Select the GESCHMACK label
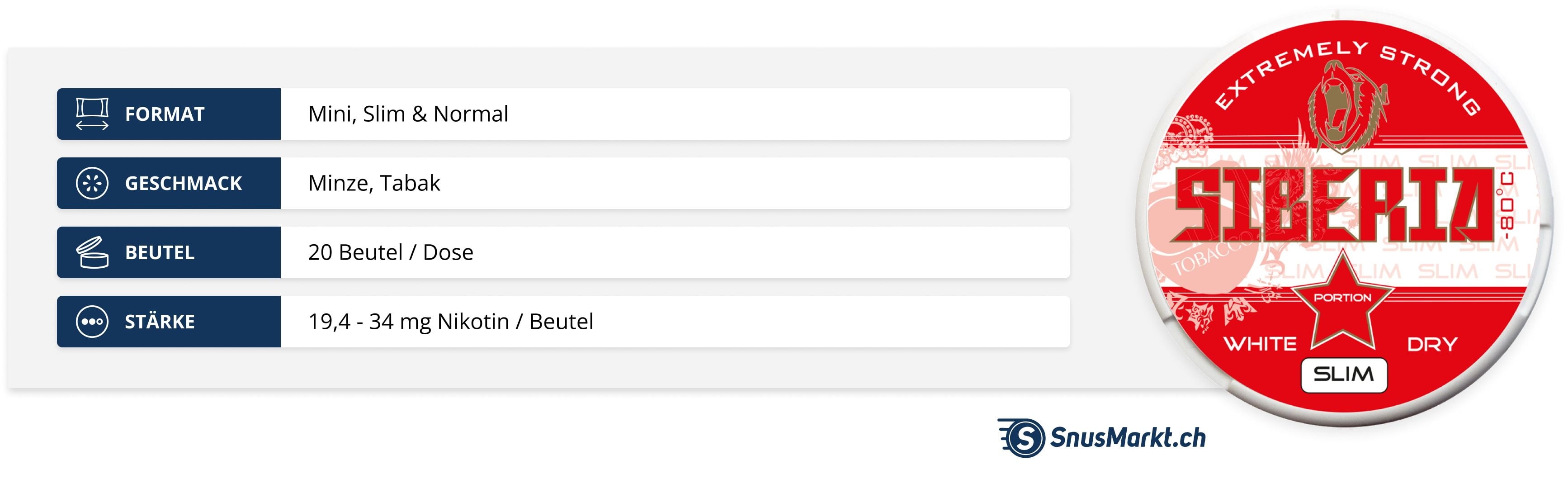 183,183
